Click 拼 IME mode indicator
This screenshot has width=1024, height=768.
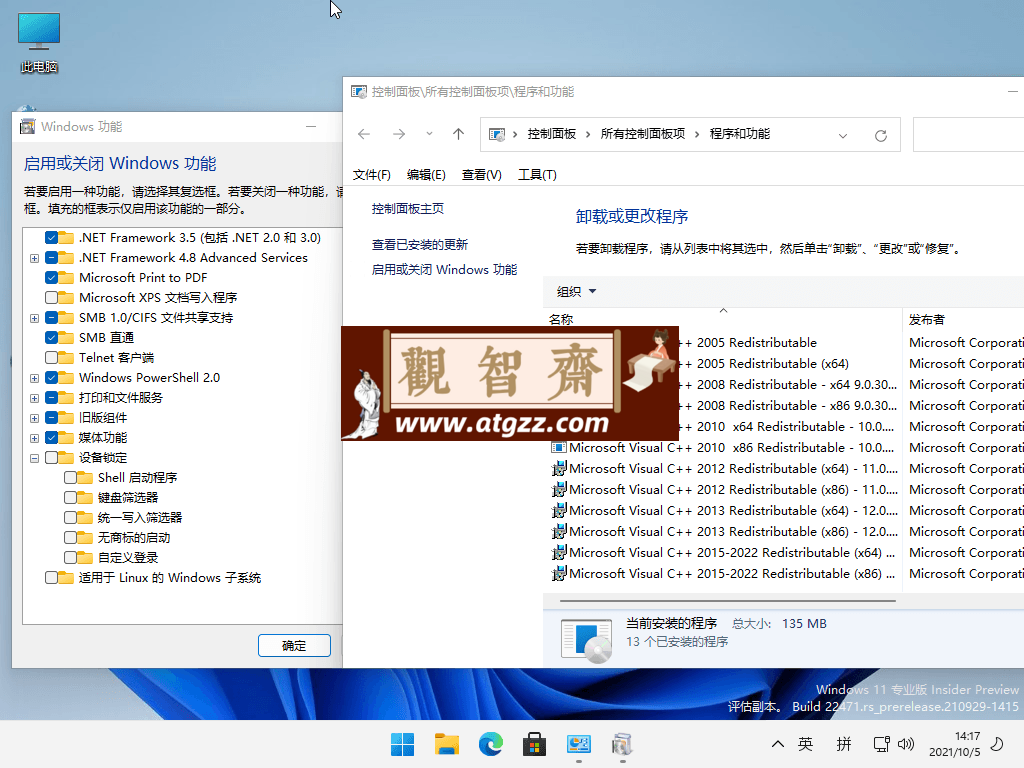pyautogui.click(x=844, y=744)
